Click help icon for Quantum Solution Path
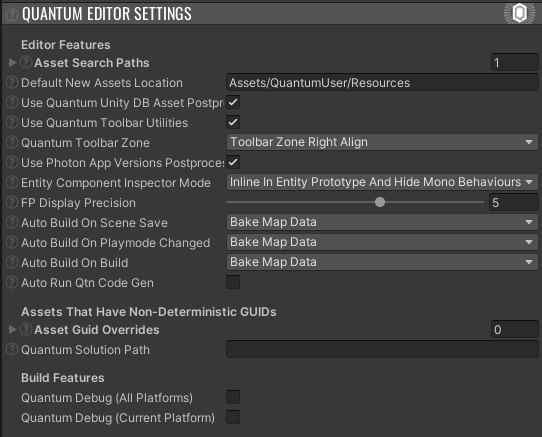 [12, 350]
